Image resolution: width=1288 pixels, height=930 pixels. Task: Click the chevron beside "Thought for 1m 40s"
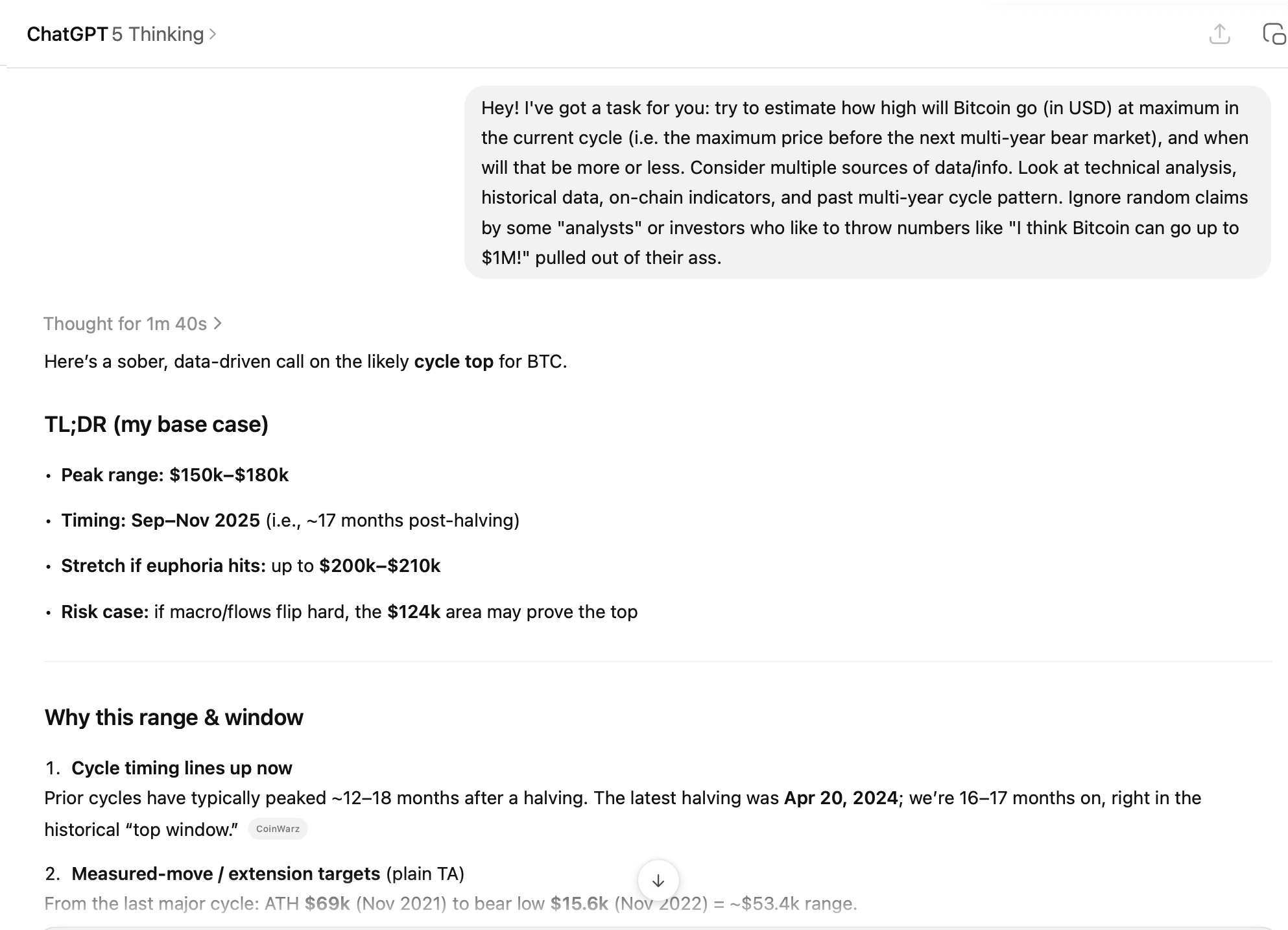(218, 323)
